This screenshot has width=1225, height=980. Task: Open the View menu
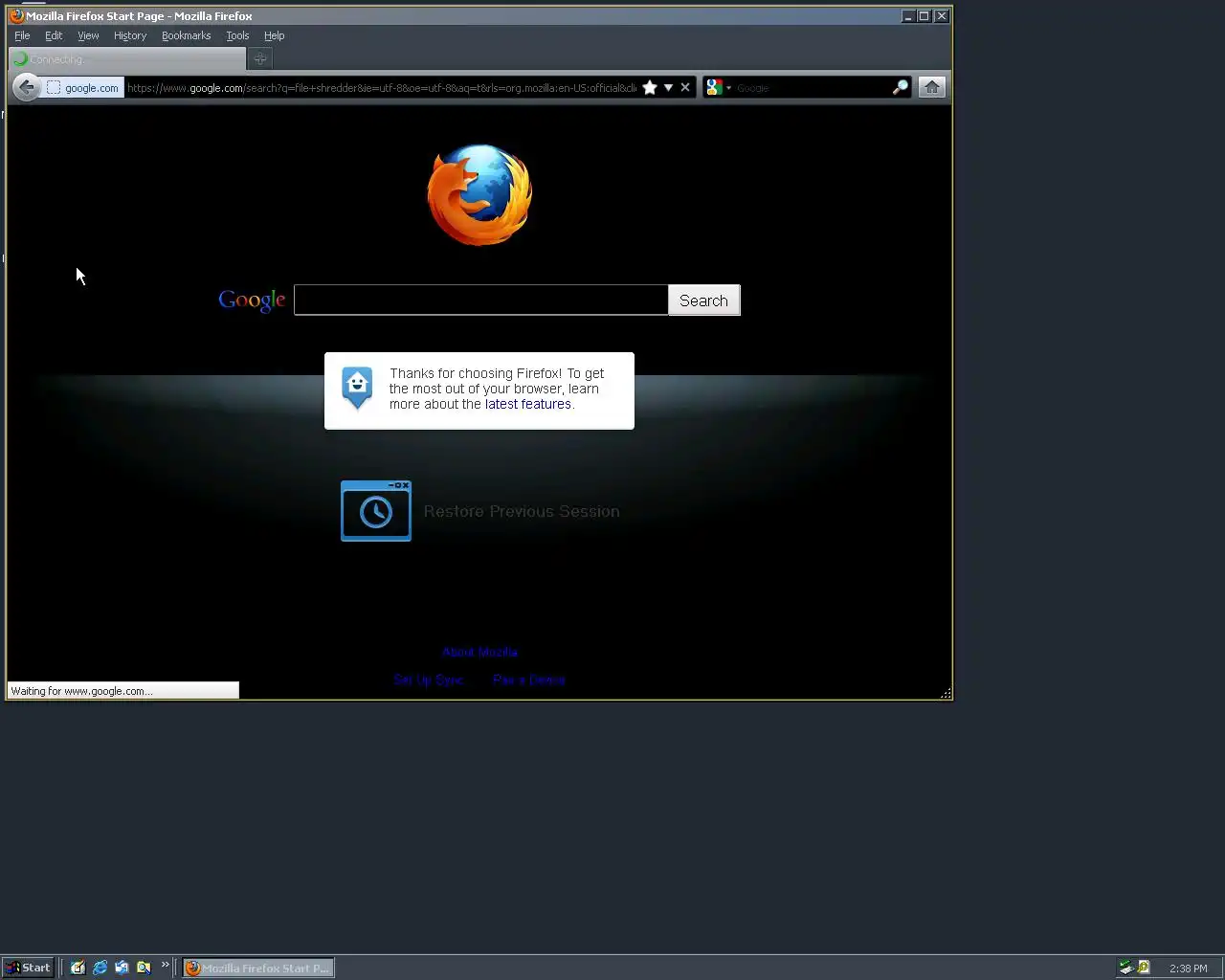[88, 35]
